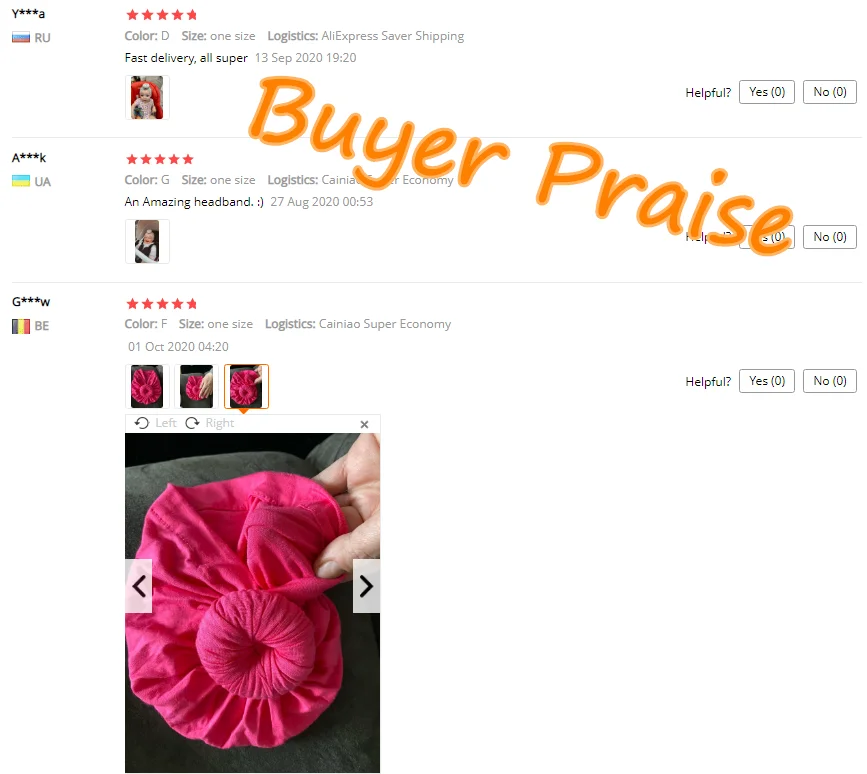This screenshot has height=774, width=867.
Task: Click the five-star rating of Y***a
Action: (x=161, y=15)
